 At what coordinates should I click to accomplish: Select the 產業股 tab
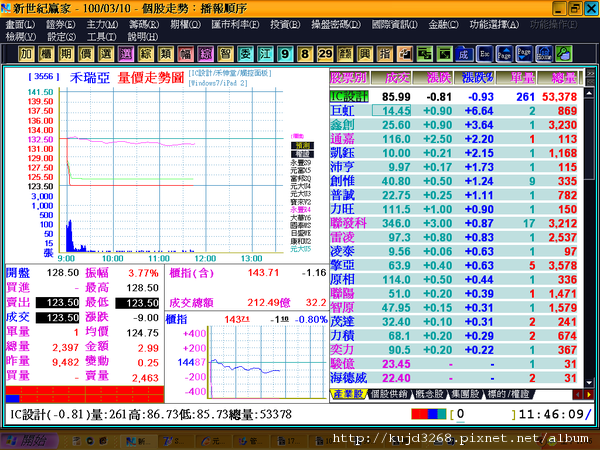click(x=347, y=394)
